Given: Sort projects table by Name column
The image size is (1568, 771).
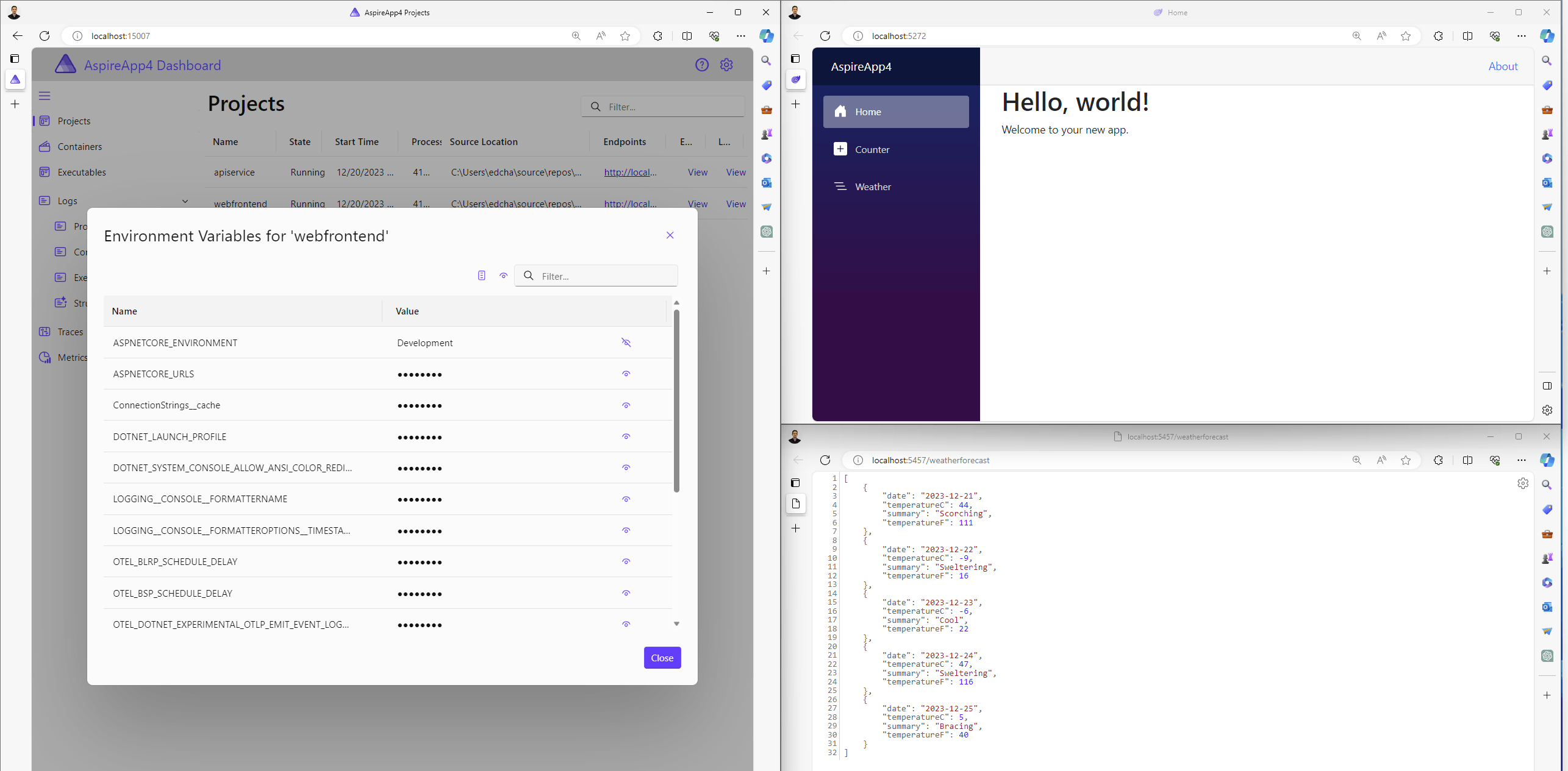Looking at the screenshot, I should [225, 141].
